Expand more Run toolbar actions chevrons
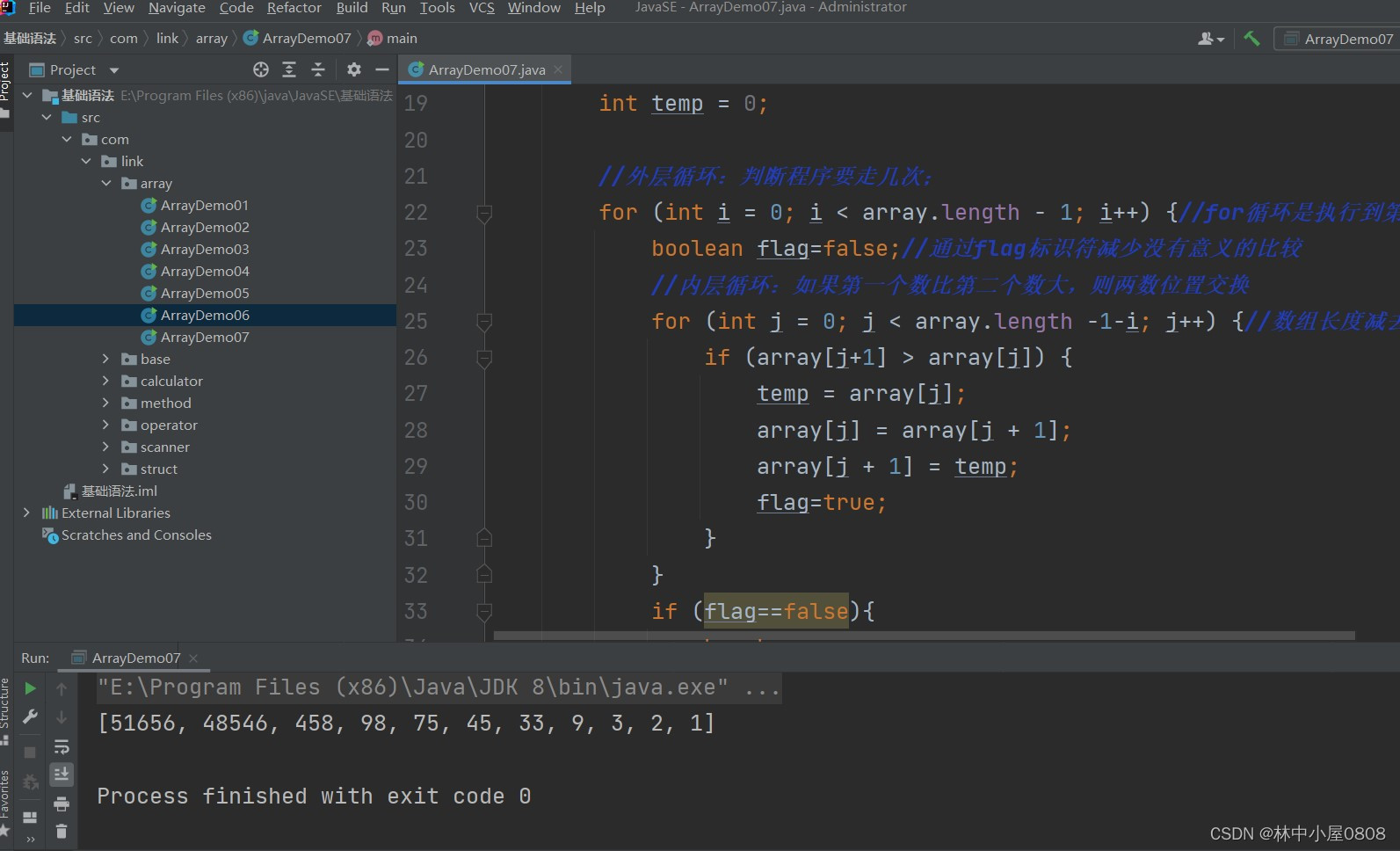The width and height of the screenshot is (1400, 851). pos(30,840)
